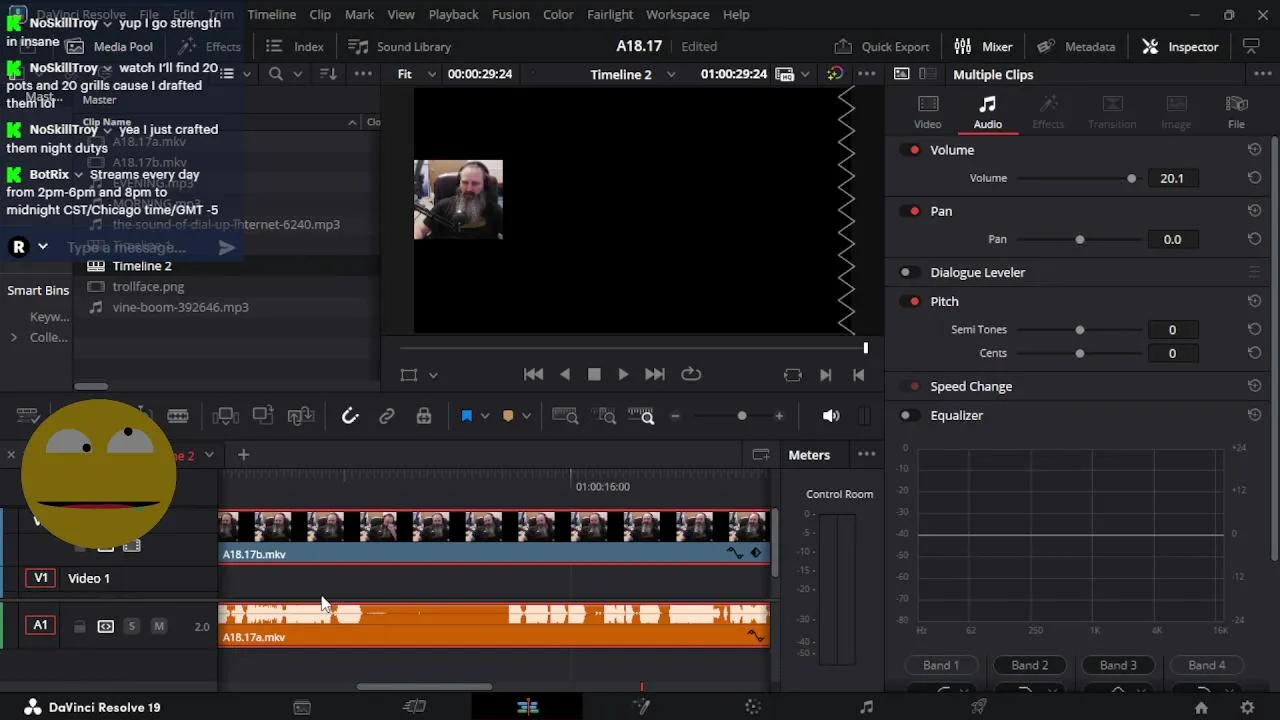The image size is (1280, 720).
Task: Enable the Dialogue Leveler
Action: (909, 272)
